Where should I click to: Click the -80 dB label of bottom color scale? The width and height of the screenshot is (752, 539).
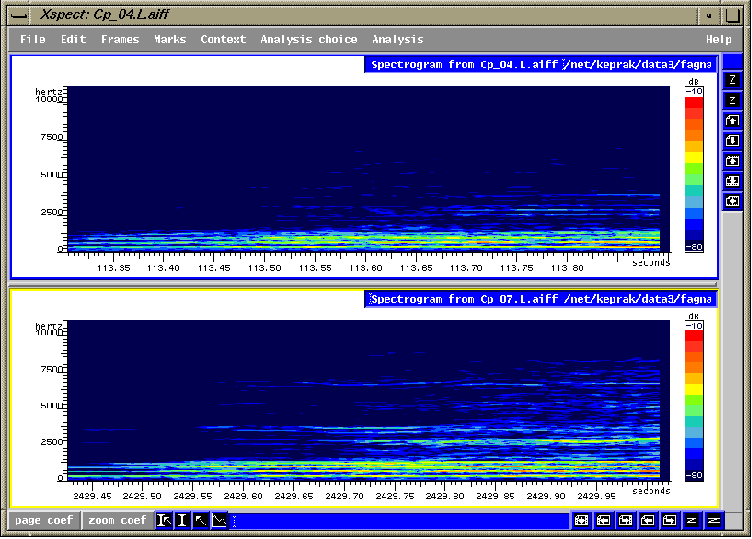[x=694, y=476]
